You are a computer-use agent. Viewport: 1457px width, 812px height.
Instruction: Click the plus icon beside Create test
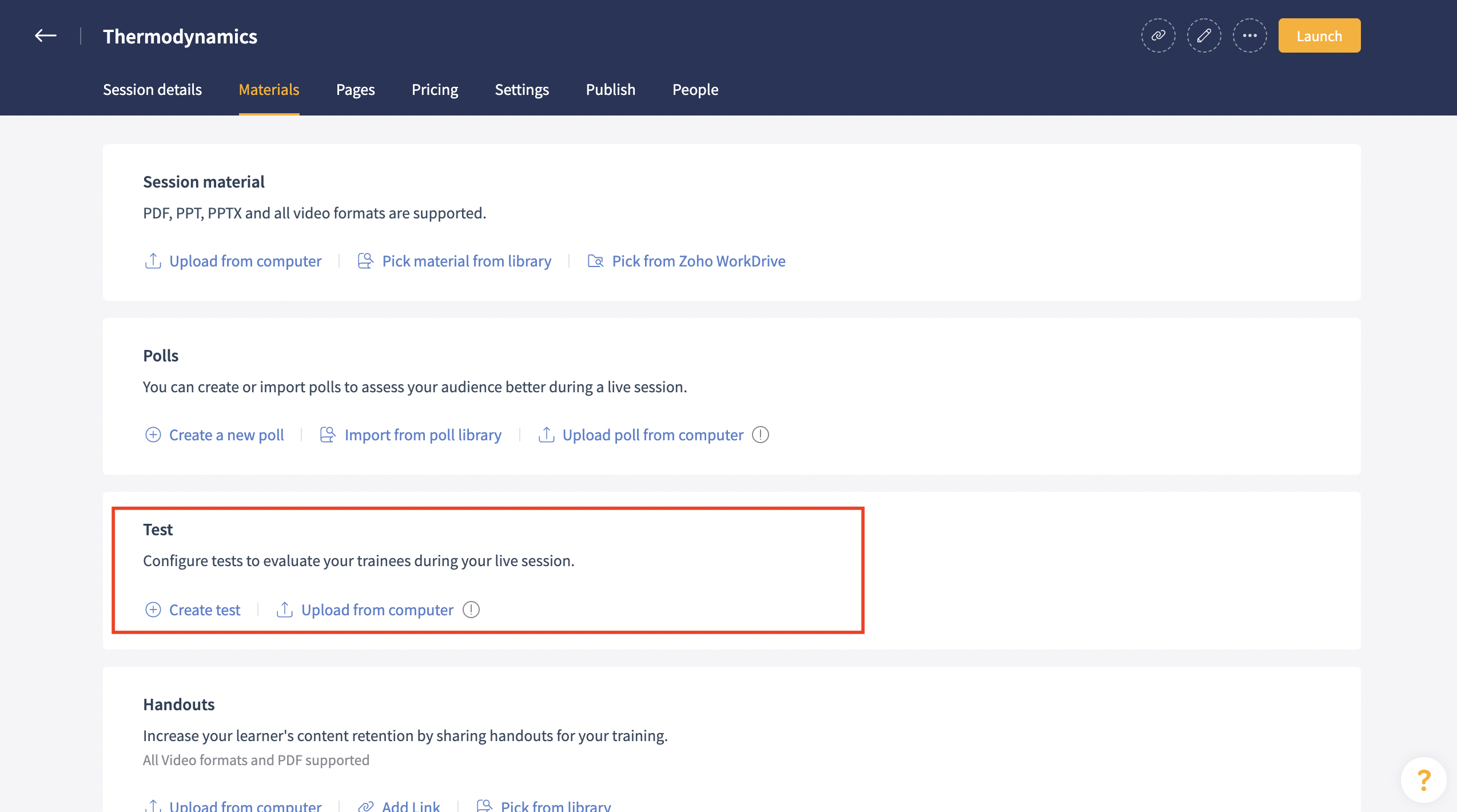tap(153, 610)
